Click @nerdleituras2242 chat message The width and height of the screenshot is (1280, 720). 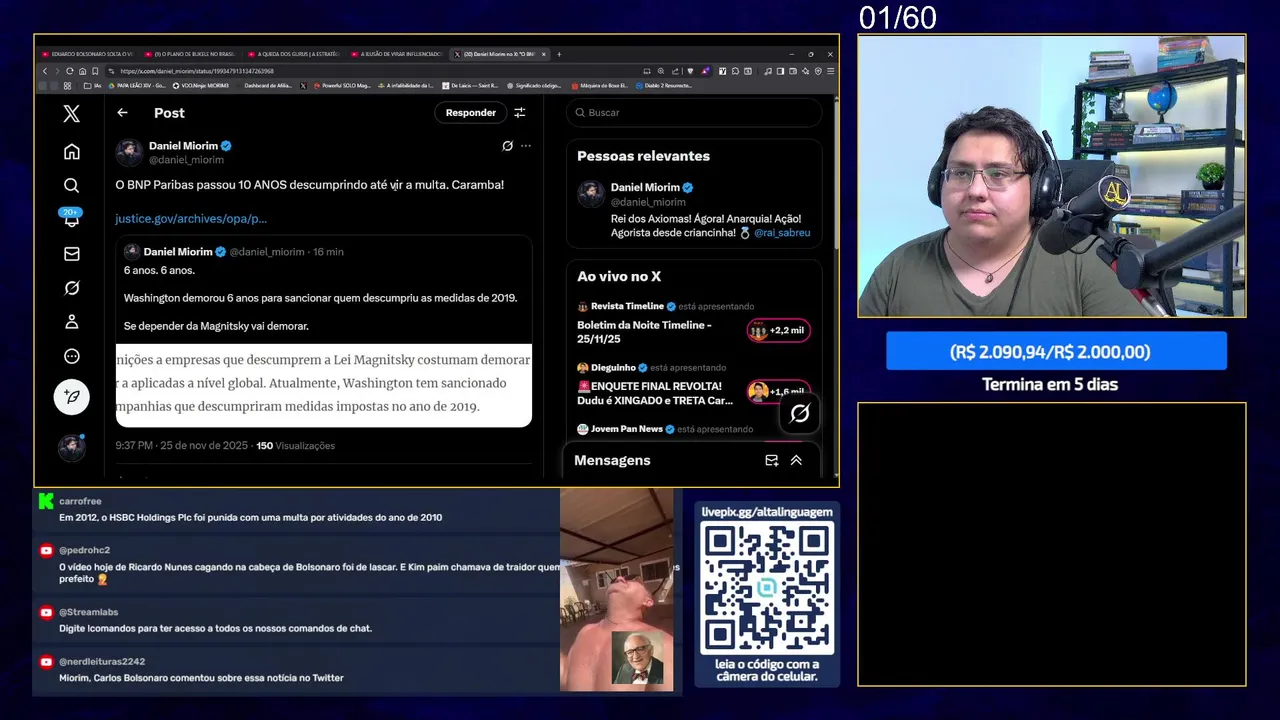click(297, 670)
